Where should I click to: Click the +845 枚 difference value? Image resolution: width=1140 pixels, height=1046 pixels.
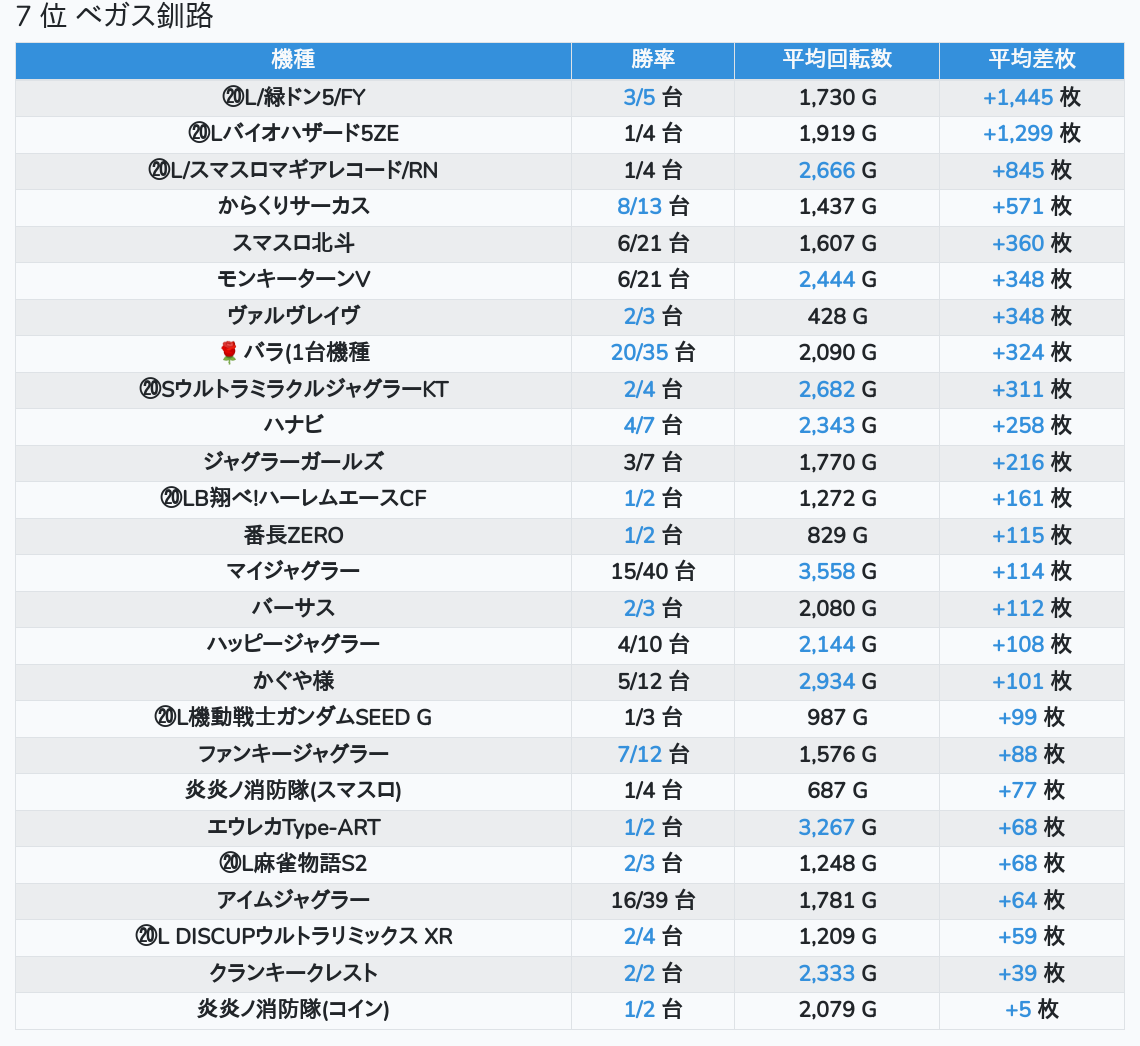tap(1031, 170)
